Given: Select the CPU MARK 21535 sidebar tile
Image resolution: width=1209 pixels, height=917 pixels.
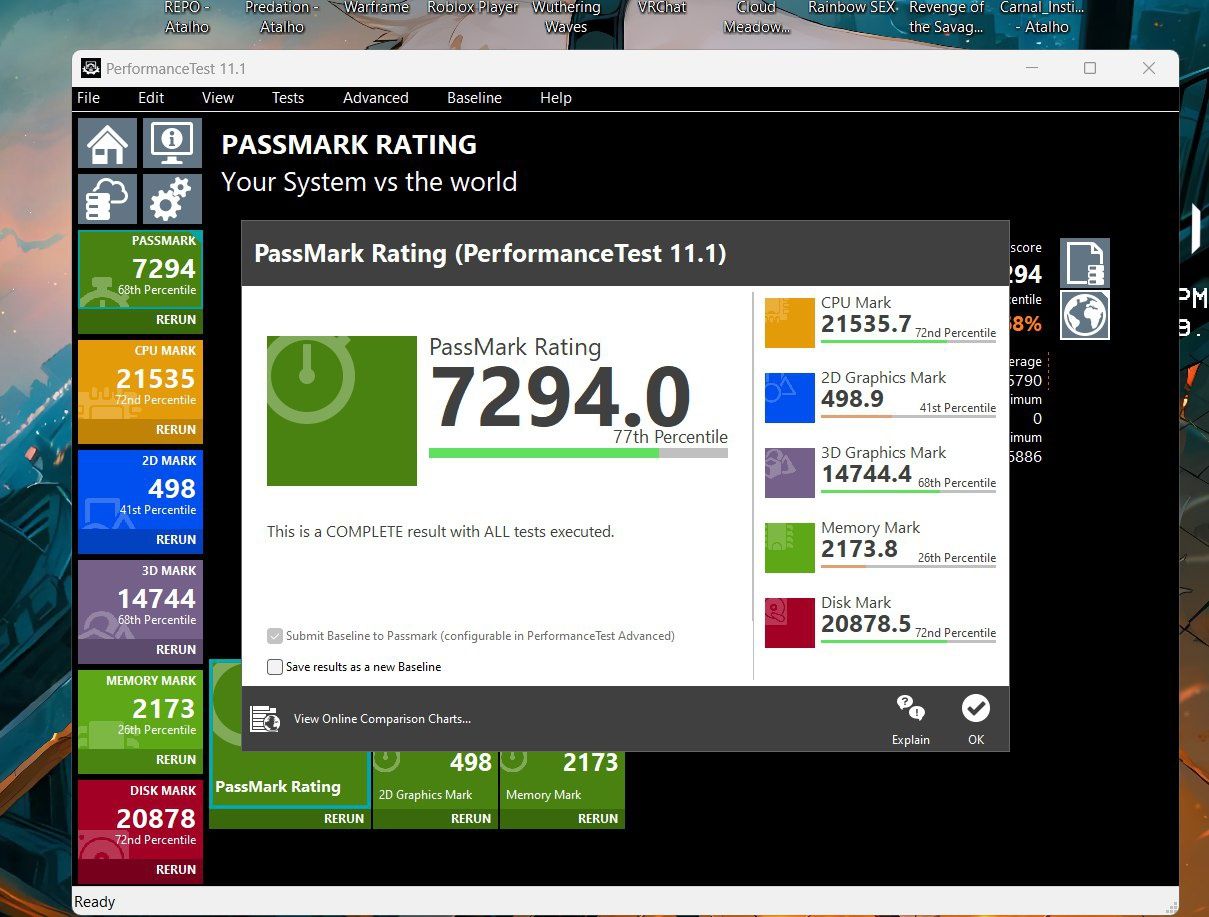Looking at the screenshot, I should (141, 380).
